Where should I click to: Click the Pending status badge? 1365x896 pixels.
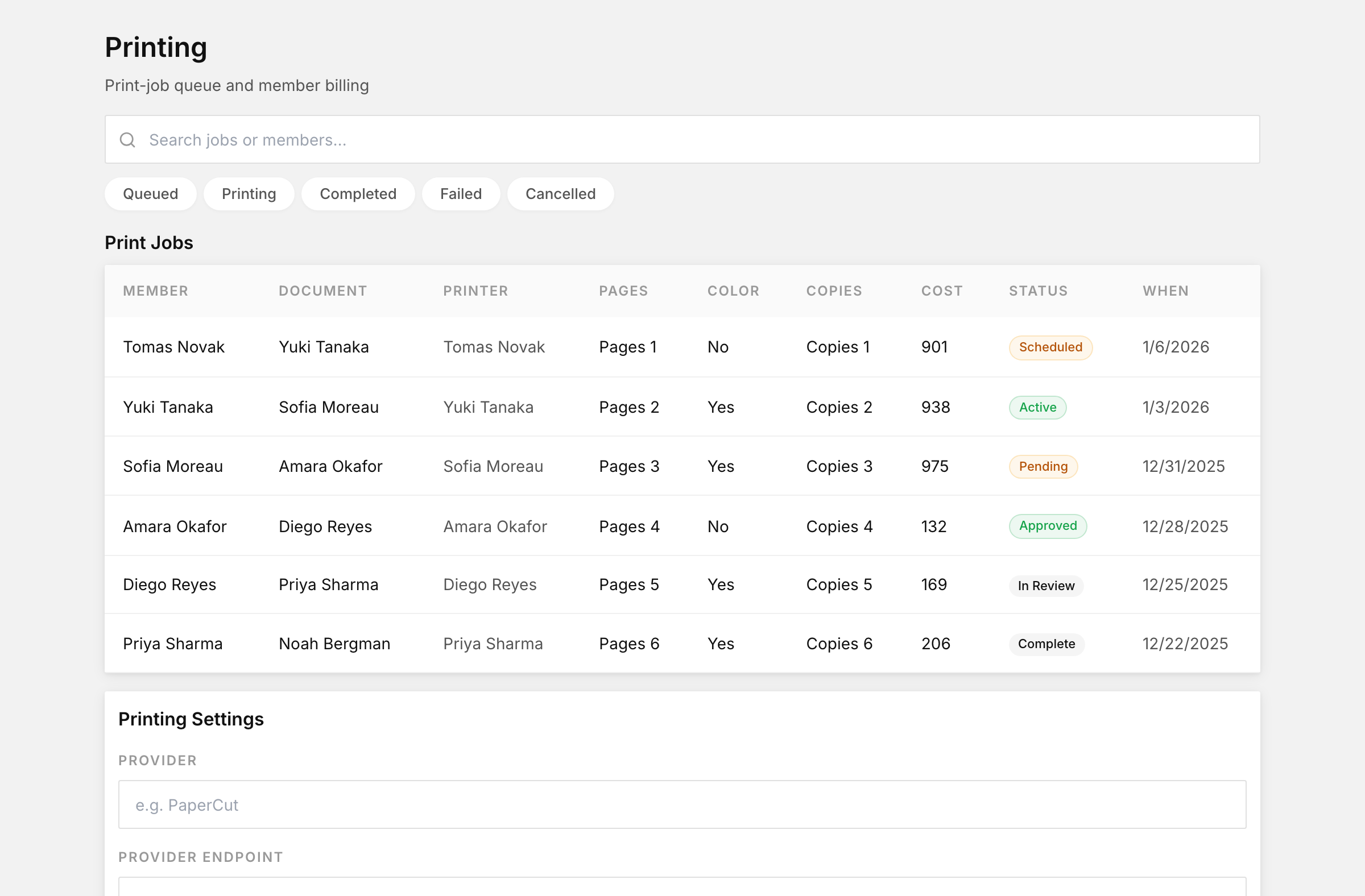coord(1043,467)
